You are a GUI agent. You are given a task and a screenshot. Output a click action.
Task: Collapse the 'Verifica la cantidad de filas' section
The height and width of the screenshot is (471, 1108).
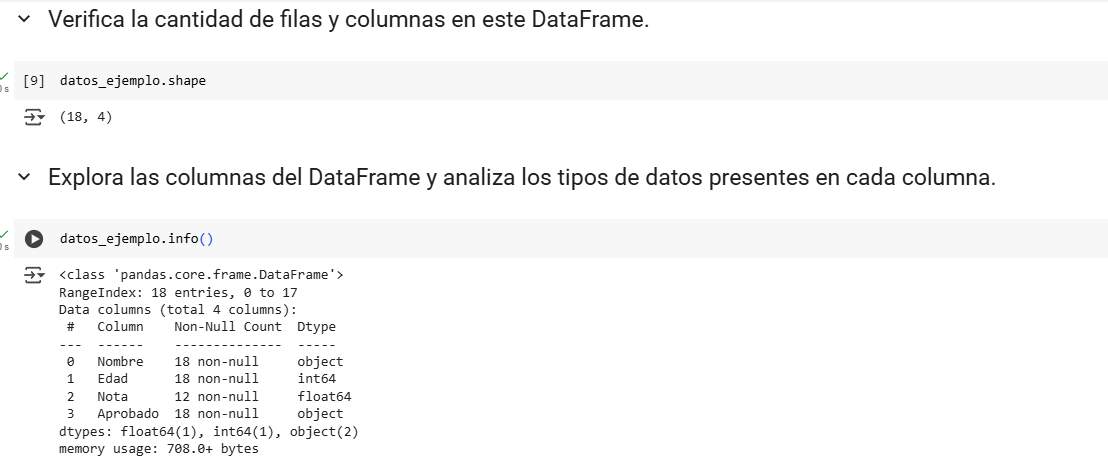click(x=24, y=20)
